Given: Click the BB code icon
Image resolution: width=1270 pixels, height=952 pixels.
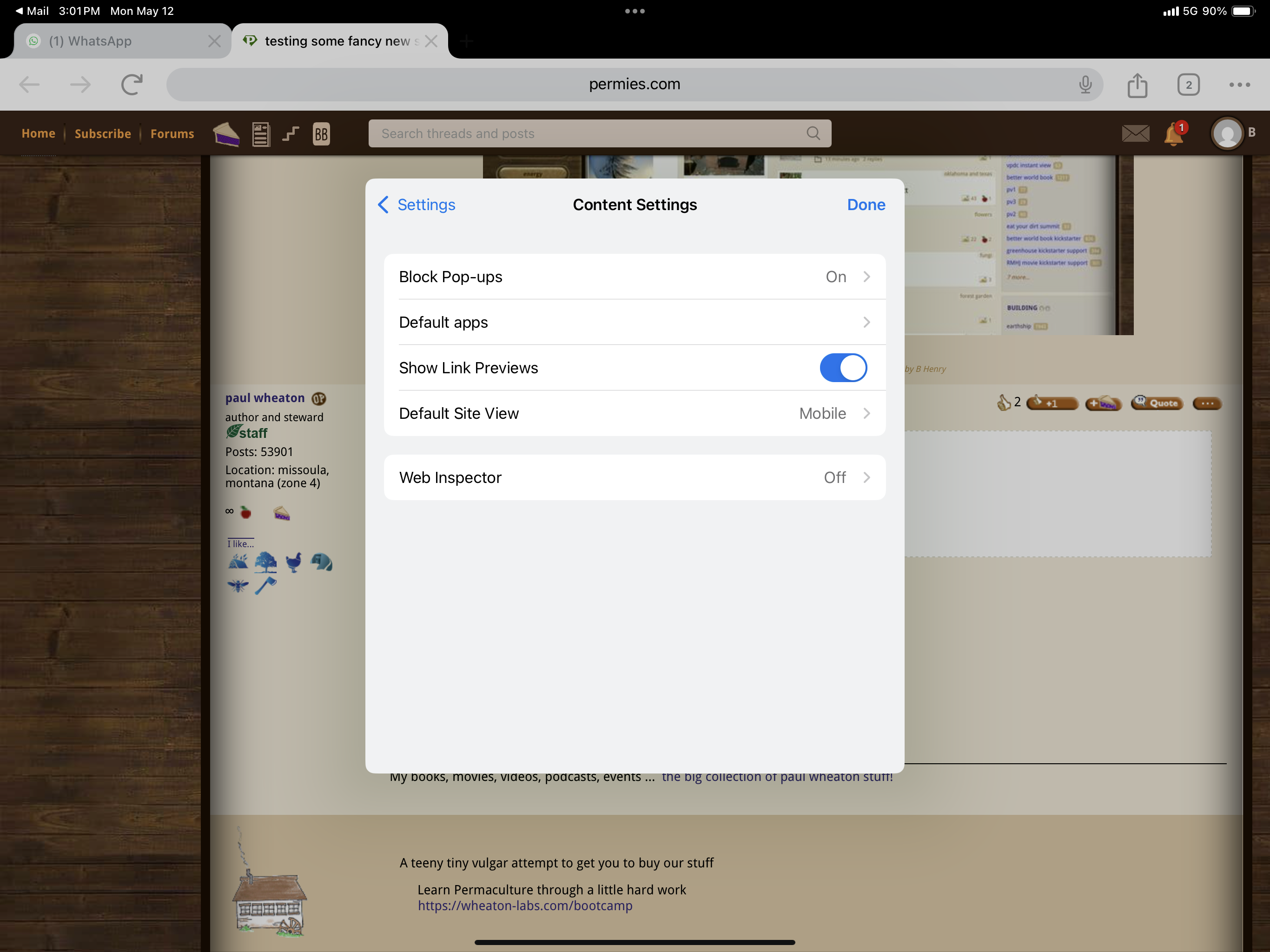Looking at the screenshot, I should 321,134.
